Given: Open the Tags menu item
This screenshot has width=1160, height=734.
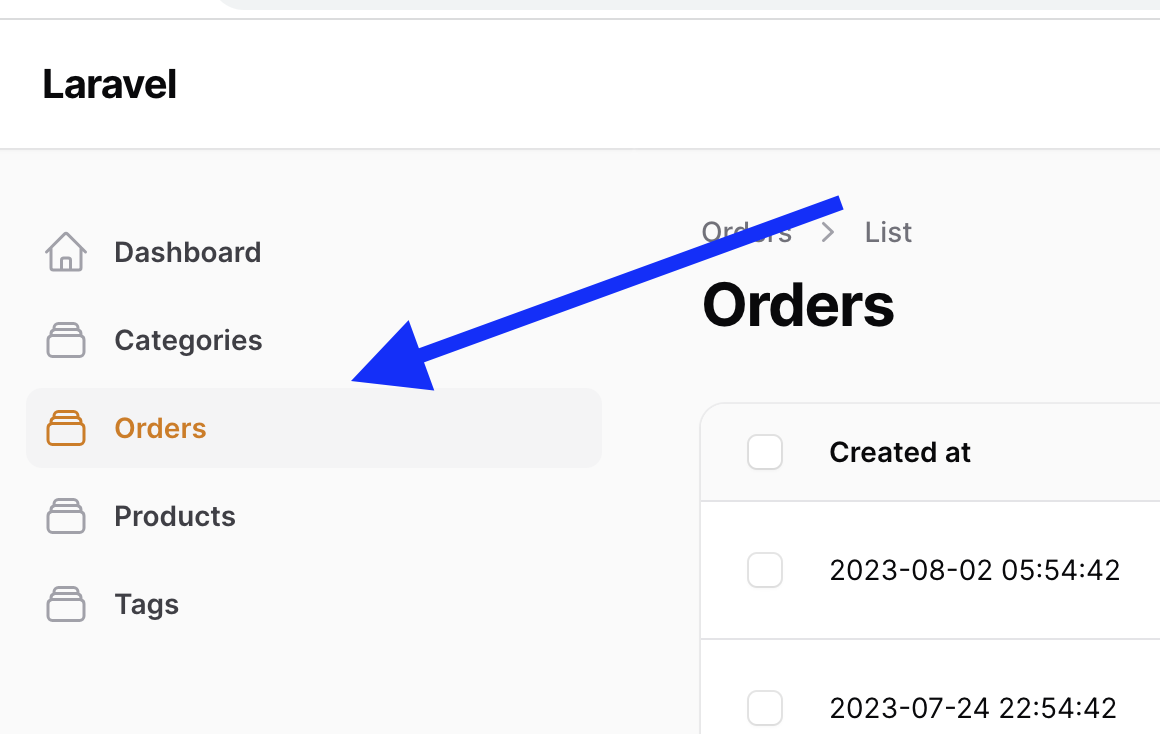Looking at the screenshot, I should tap(146, 605).
